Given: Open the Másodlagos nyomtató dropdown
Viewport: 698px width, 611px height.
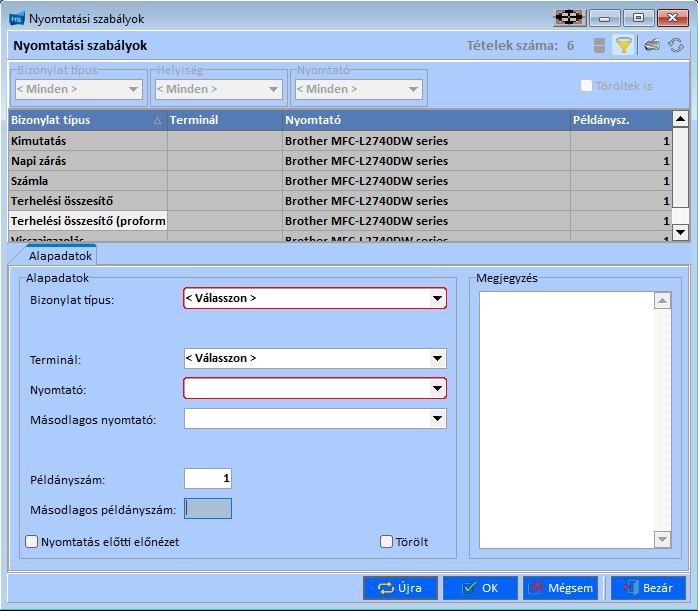Looking at the screenshot, I should pyautogui.click(x=437, y=419).
